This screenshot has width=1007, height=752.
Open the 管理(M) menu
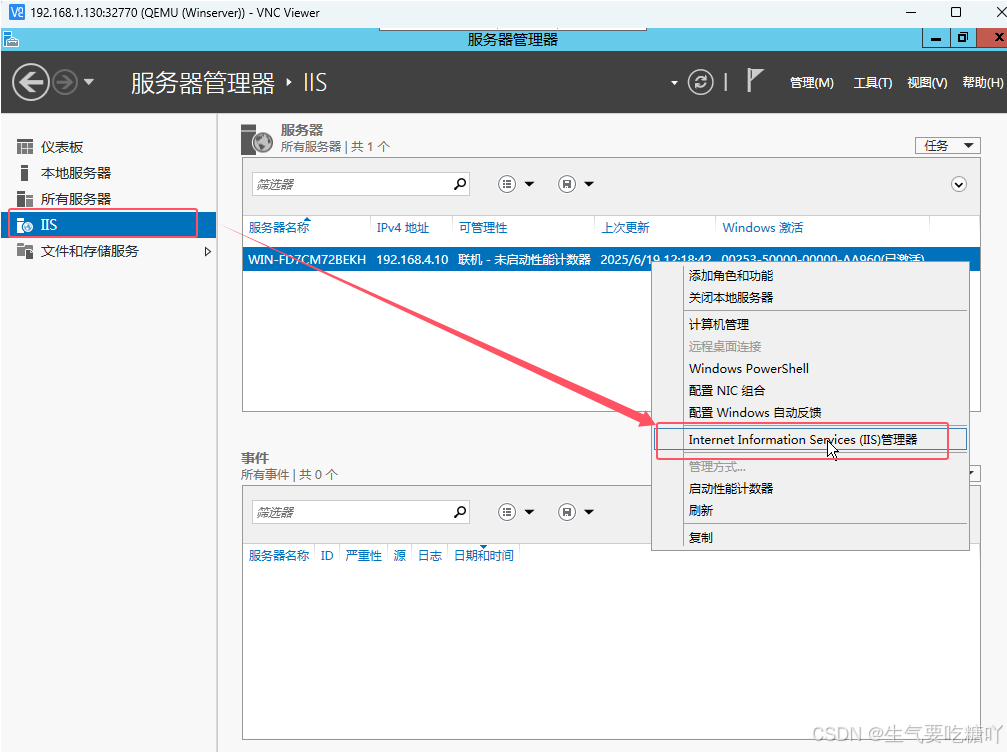811,83
